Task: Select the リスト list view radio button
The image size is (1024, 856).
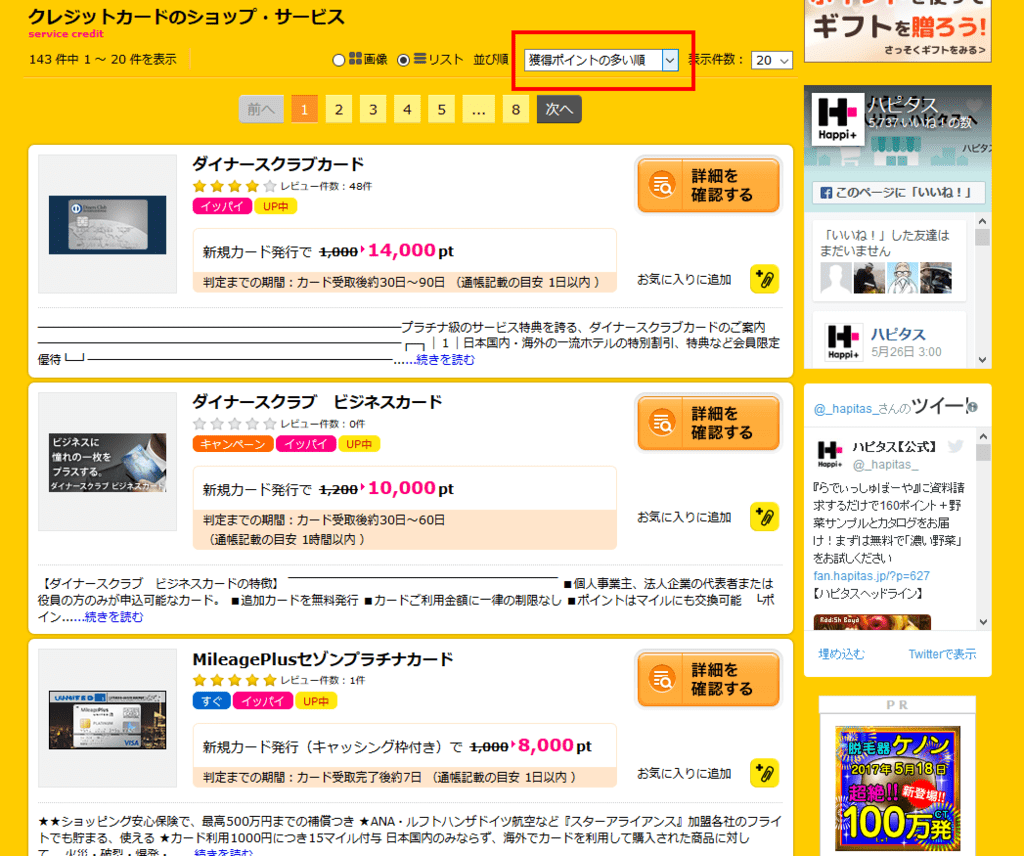Action: (404, 60)
